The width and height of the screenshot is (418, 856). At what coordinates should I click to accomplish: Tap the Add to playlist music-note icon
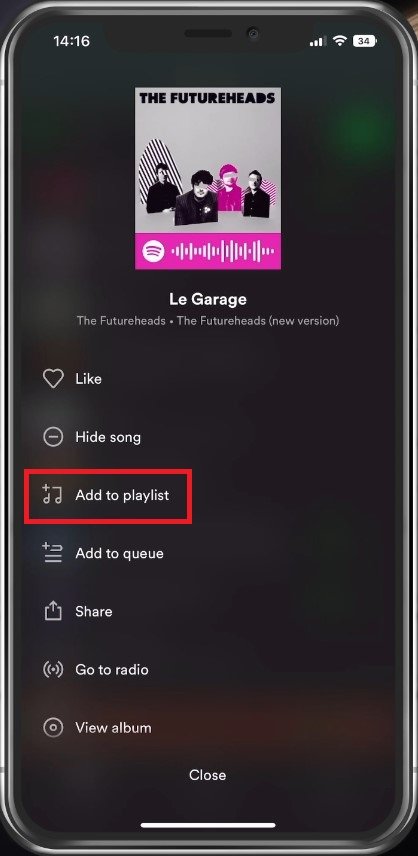(53, 495)
